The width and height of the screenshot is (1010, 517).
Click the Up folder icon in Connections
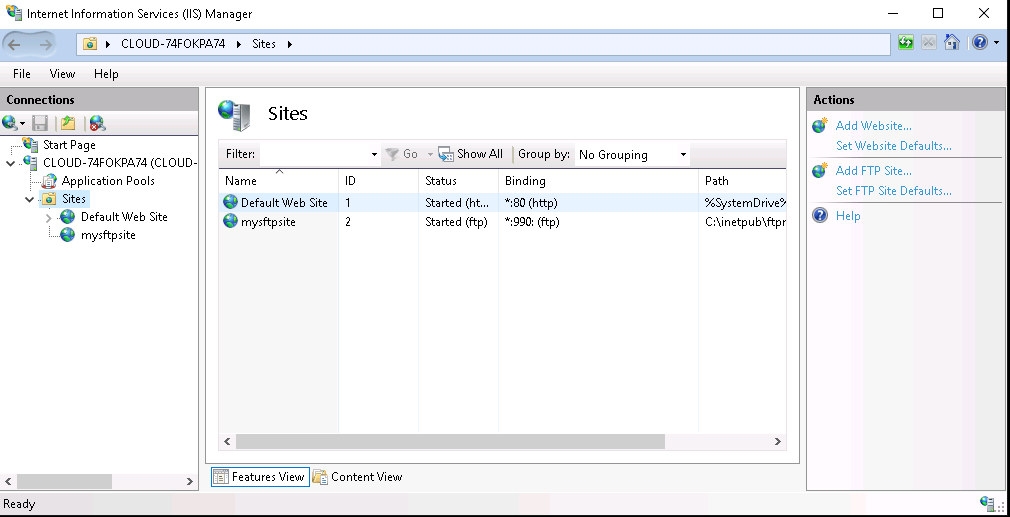coord(68,123)
